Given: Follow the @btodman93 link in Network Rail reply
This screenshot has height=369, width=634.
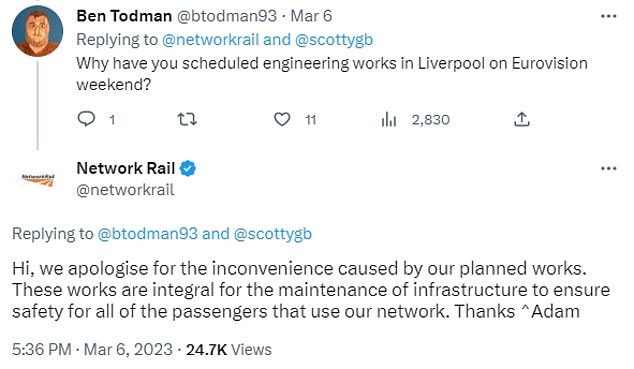Looking at the screenshot, I should tap(148, 234).
